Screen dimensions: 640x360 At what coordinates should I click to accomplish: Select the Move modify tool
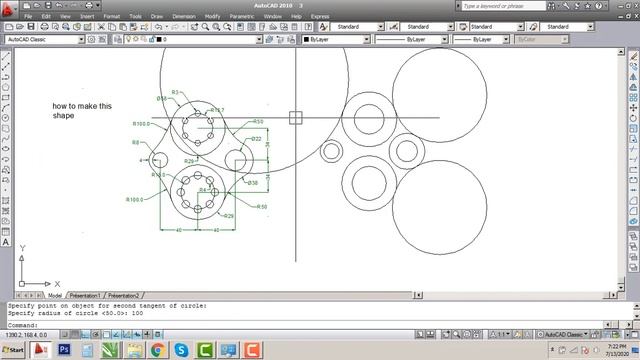pos(633,108)
